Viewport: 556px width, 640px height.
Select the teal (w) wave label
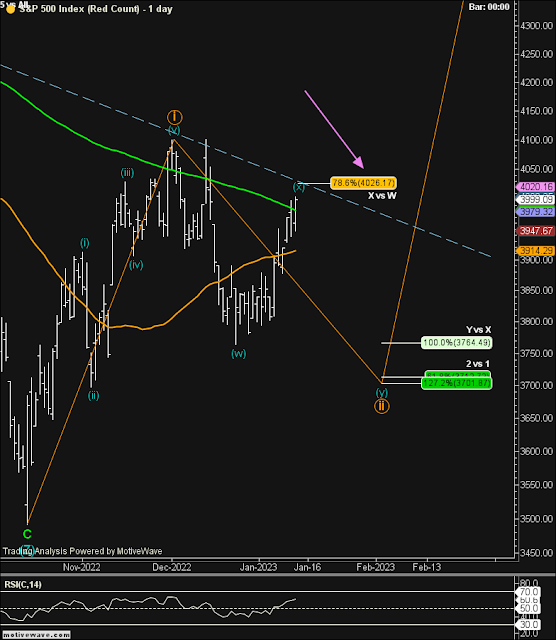pos(239,353)
